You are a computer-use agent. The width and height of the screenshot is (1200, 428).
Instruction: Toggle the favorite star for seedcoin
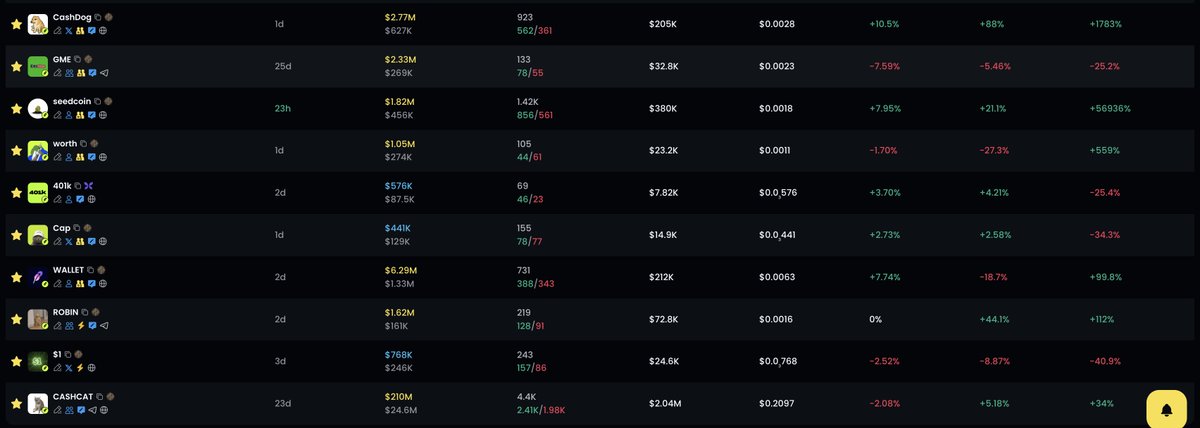pos(16,108)
